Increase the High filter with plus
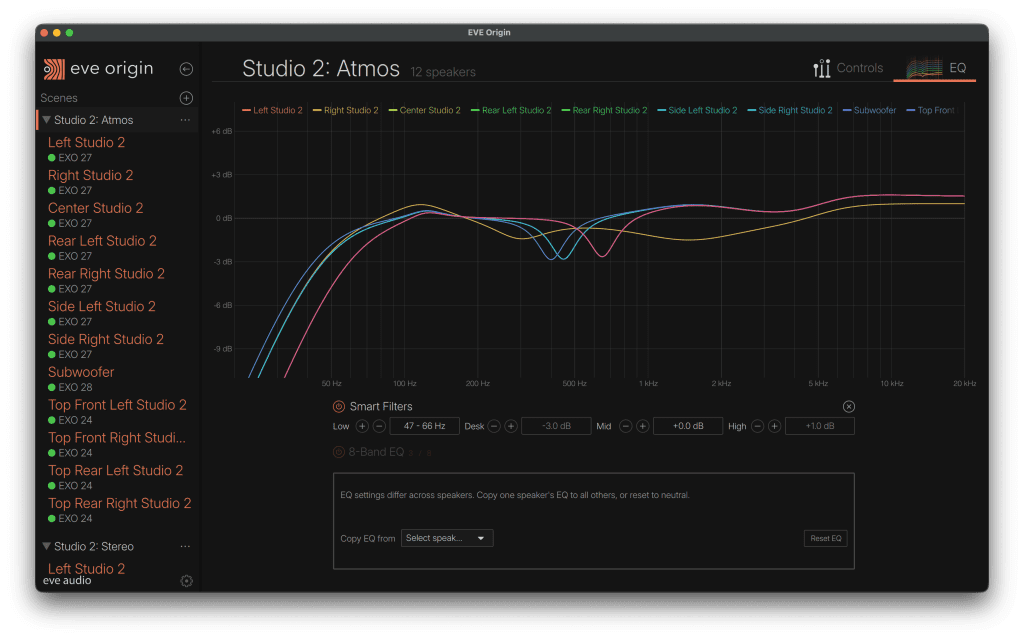The image size is (1024, 639). [x=775, y=426]
